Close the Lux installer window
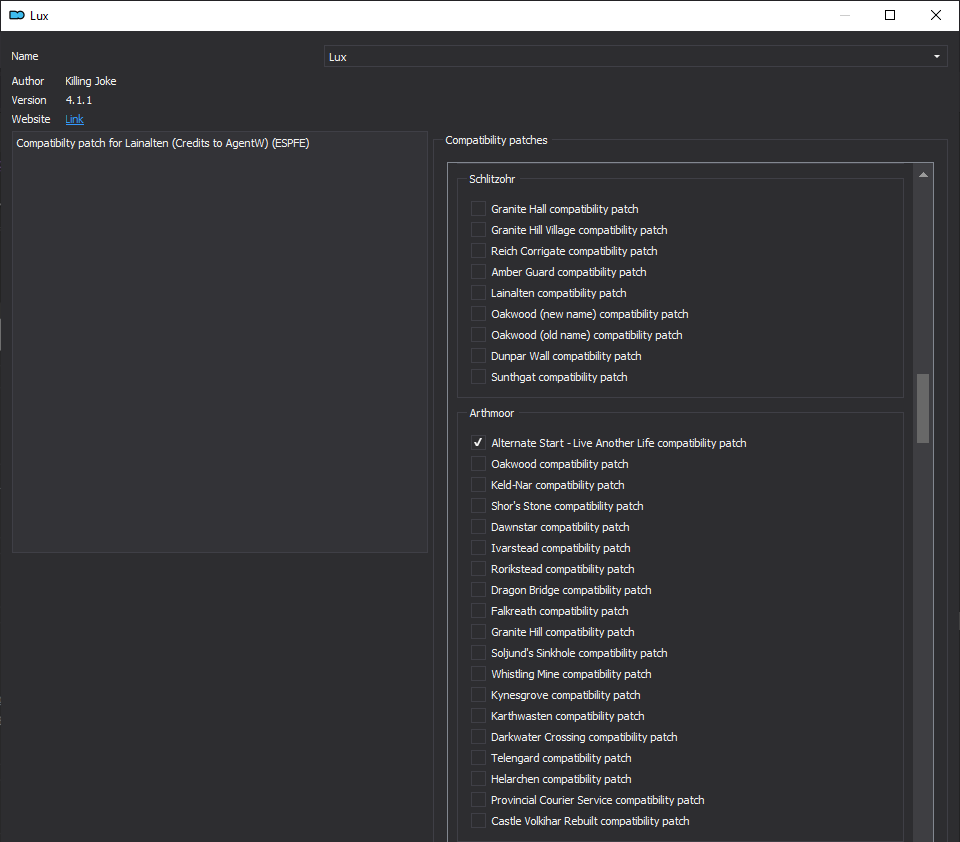The height and width of the screenshot is (842, 960). point(936,15)
